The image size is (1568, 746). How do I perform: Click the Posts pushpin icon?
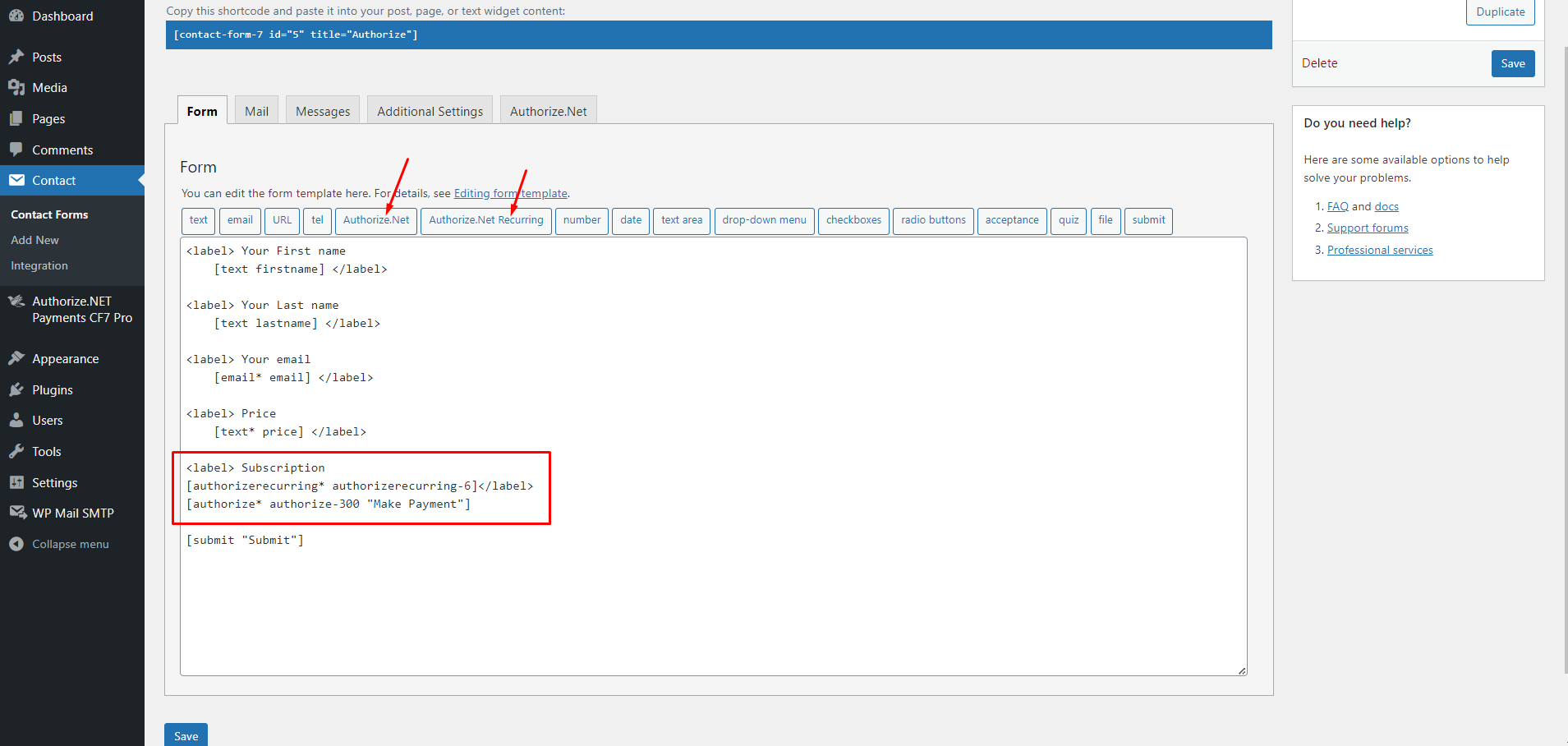pyautogui.click(x=16, y=57)
